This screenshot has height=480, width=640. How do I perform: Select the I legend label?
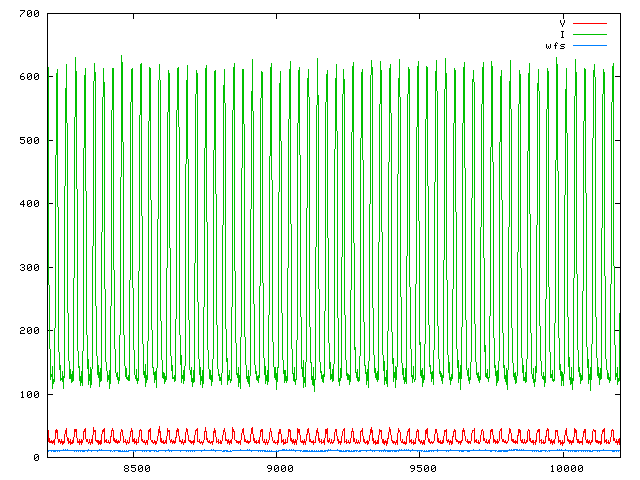pos(563,34)
